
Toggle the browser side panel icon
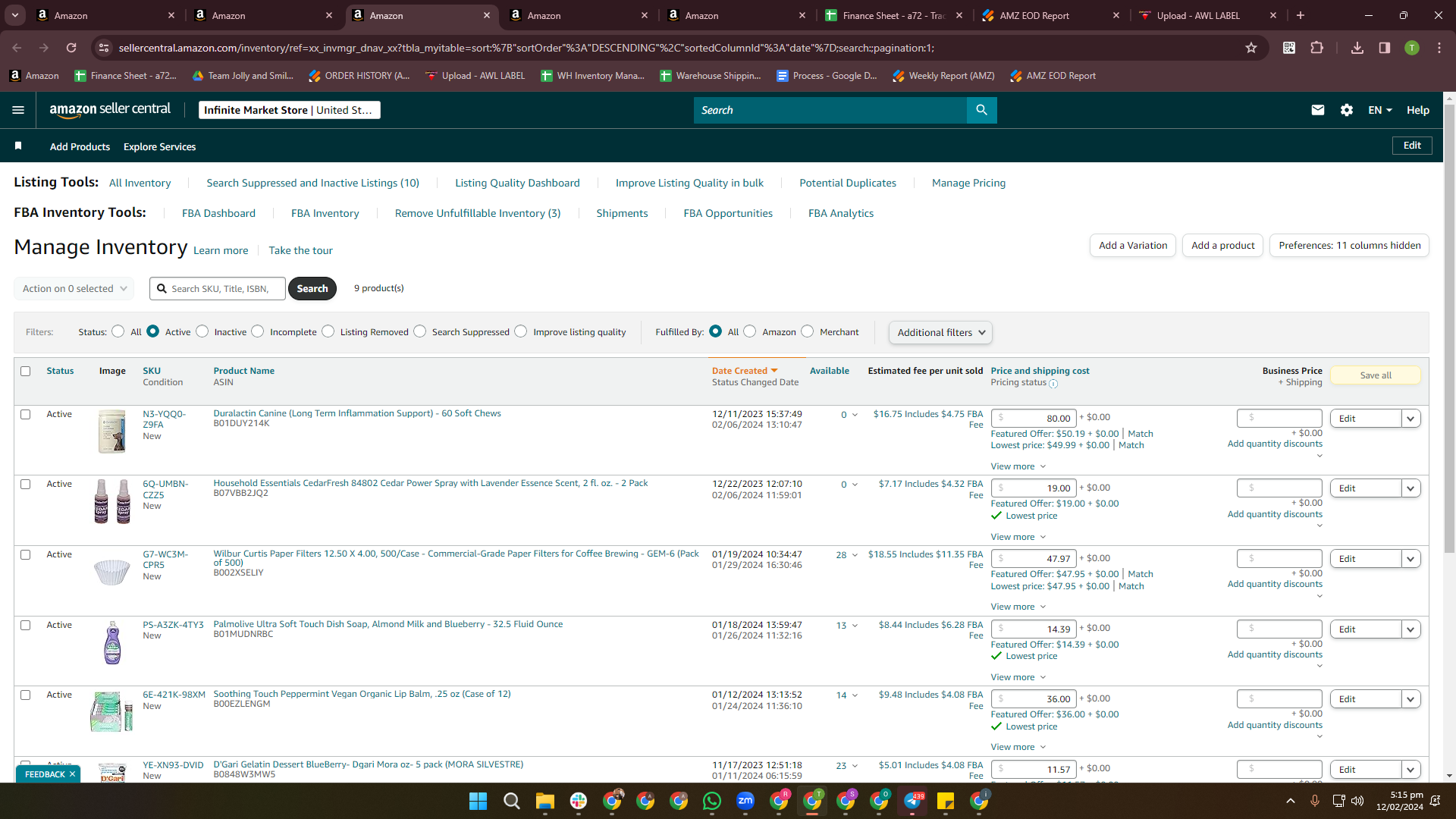pyautogui.click(x=1385, y=48)
